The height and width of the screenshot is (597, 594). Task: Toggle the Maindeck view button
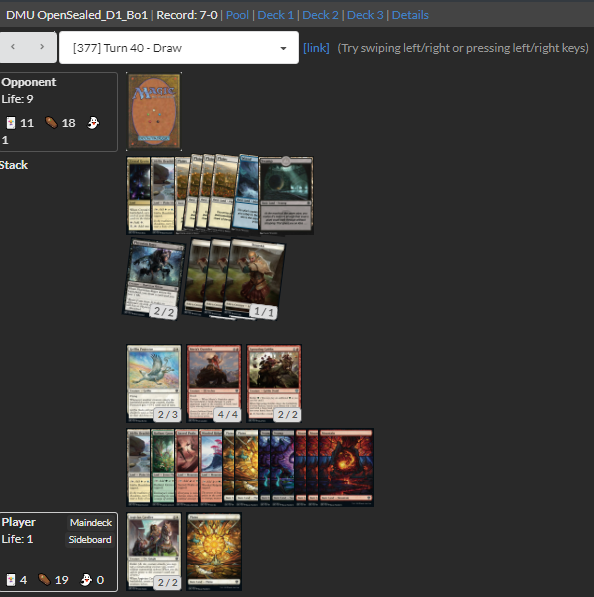tap(91, 523)
